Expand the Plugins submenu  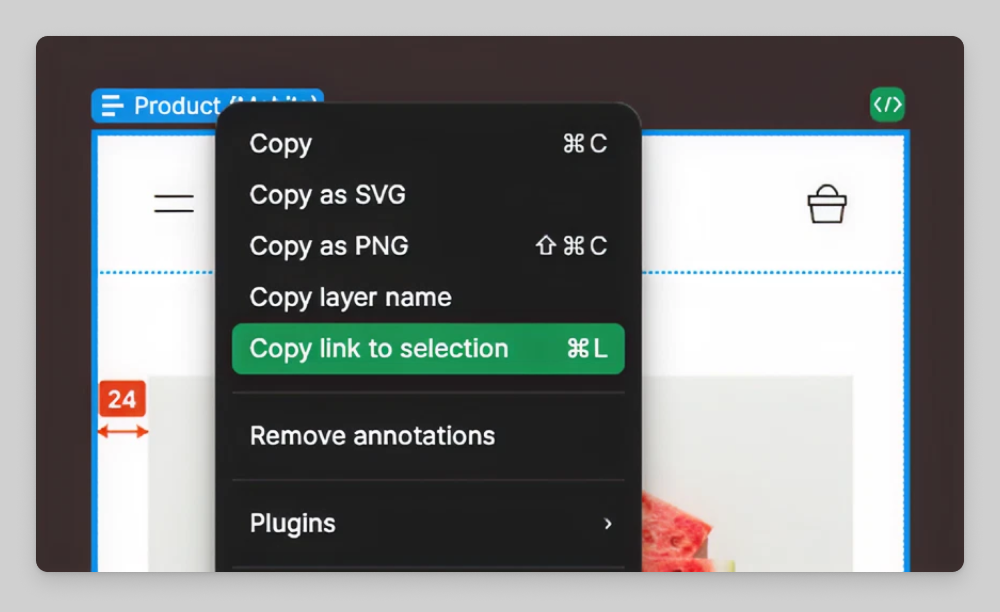point(292,522)
